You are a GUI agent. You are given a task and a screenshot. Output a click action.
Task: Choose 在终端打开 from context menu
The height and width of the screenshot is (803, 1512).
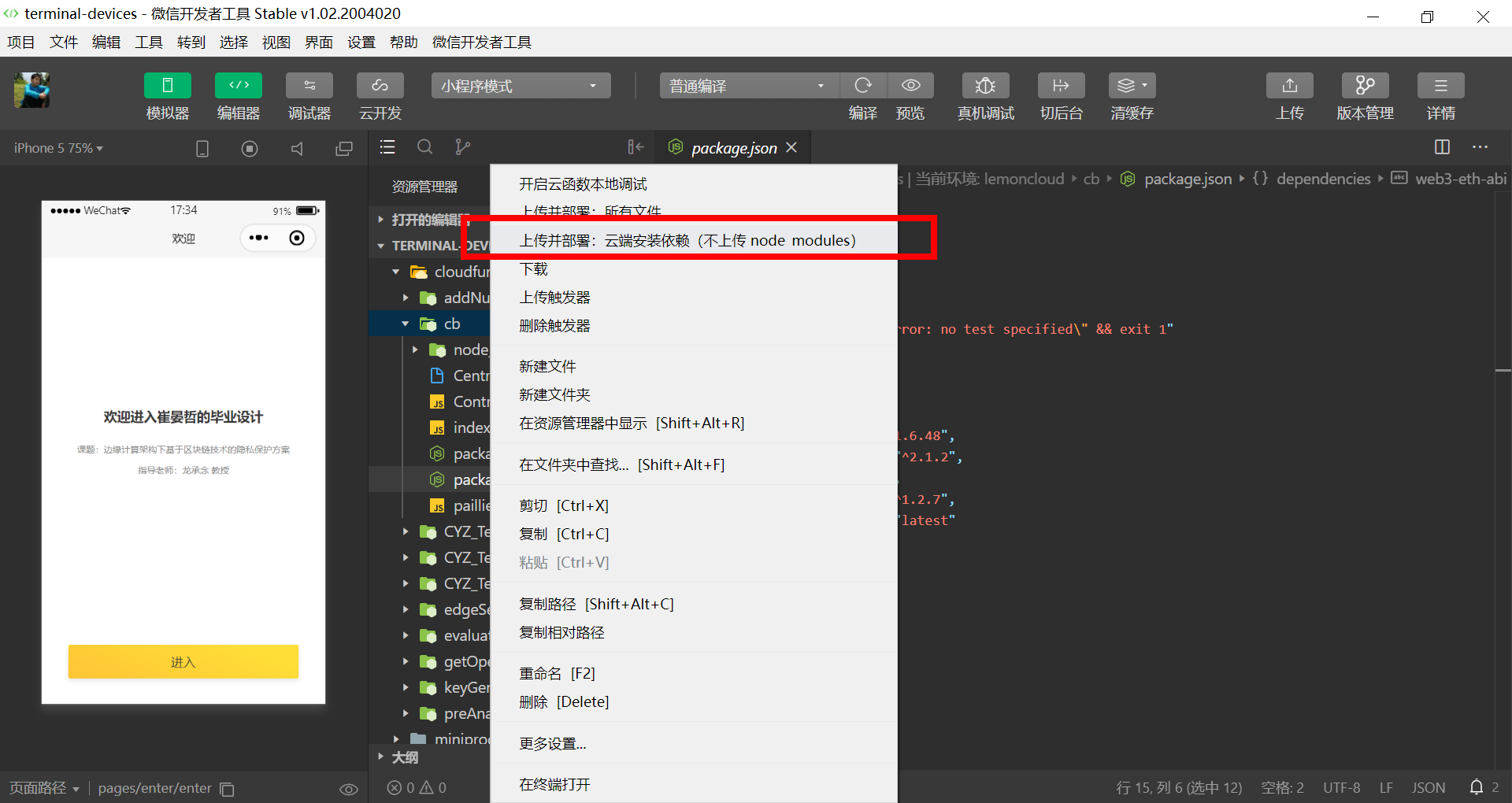point(694,785)
